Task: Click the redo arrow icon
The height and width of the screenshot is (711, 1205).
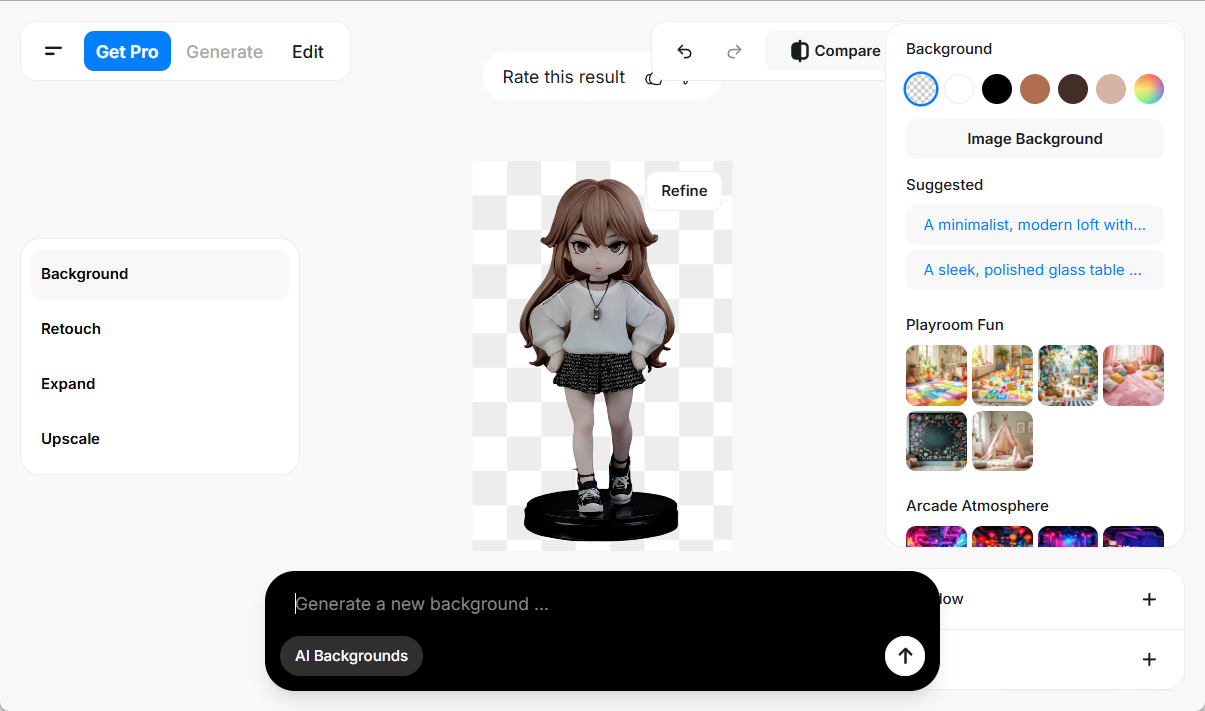Action: tap(734, 51)
